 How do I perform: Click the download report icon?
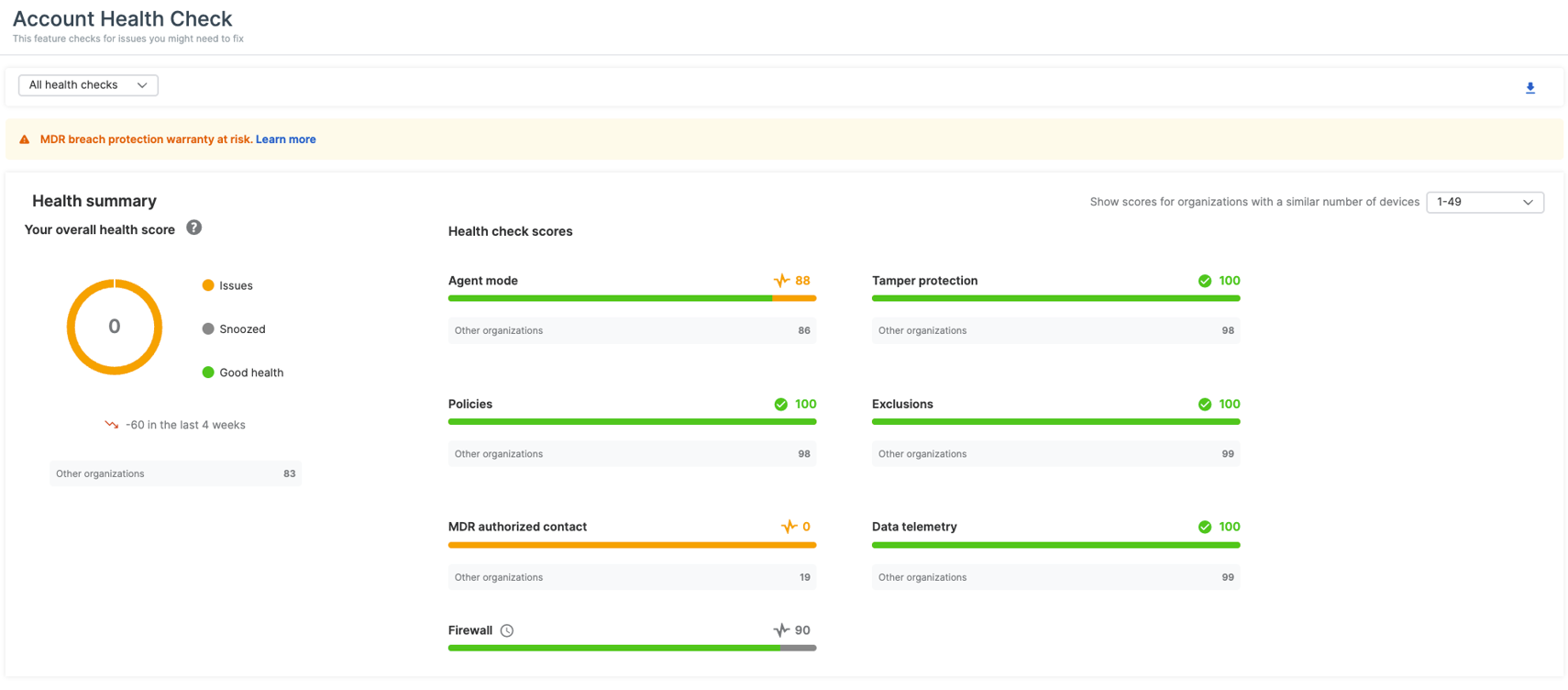[1529, 88]
